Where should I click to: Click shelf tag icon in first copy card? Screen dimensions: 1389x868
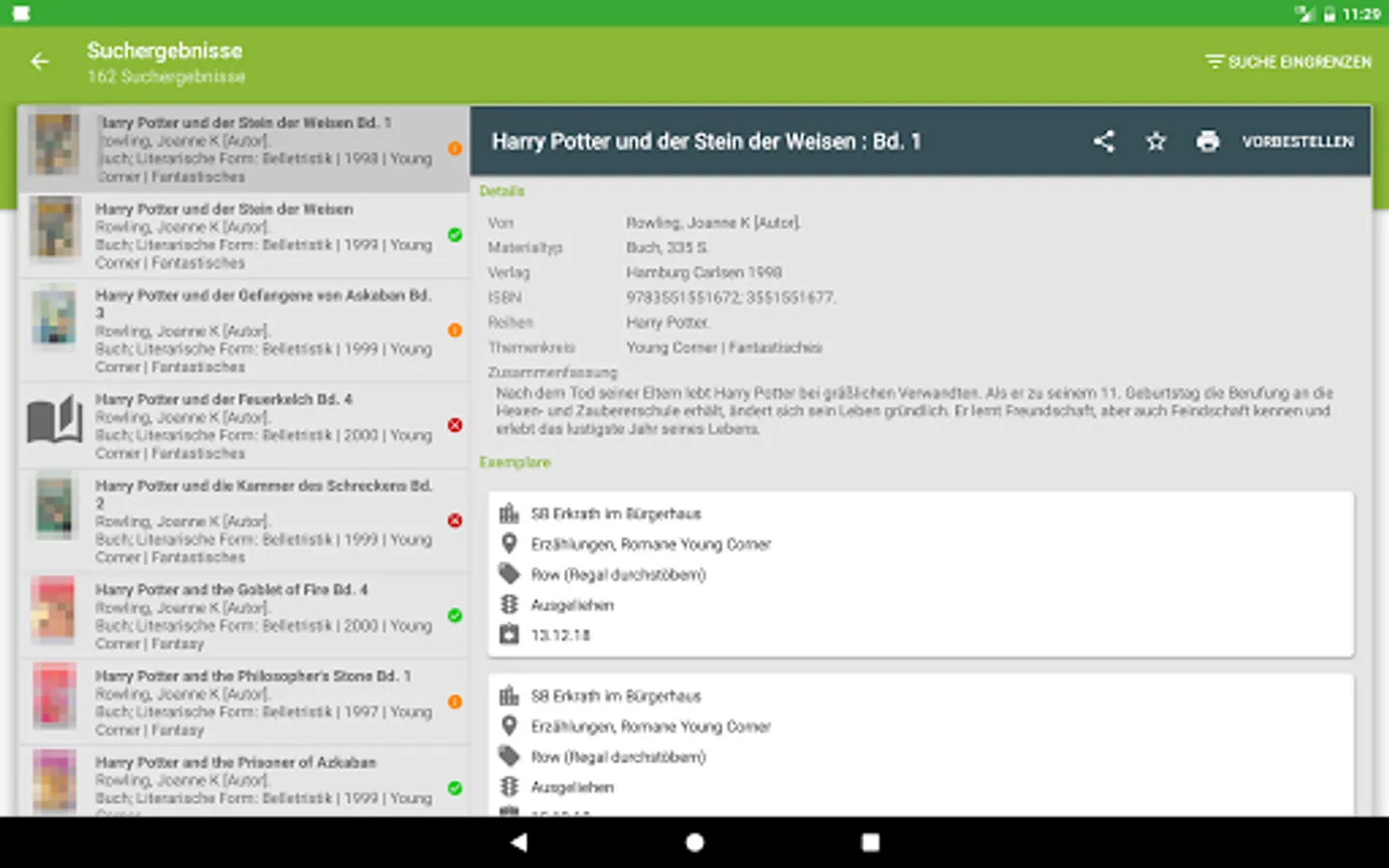[x=509, y=575]
